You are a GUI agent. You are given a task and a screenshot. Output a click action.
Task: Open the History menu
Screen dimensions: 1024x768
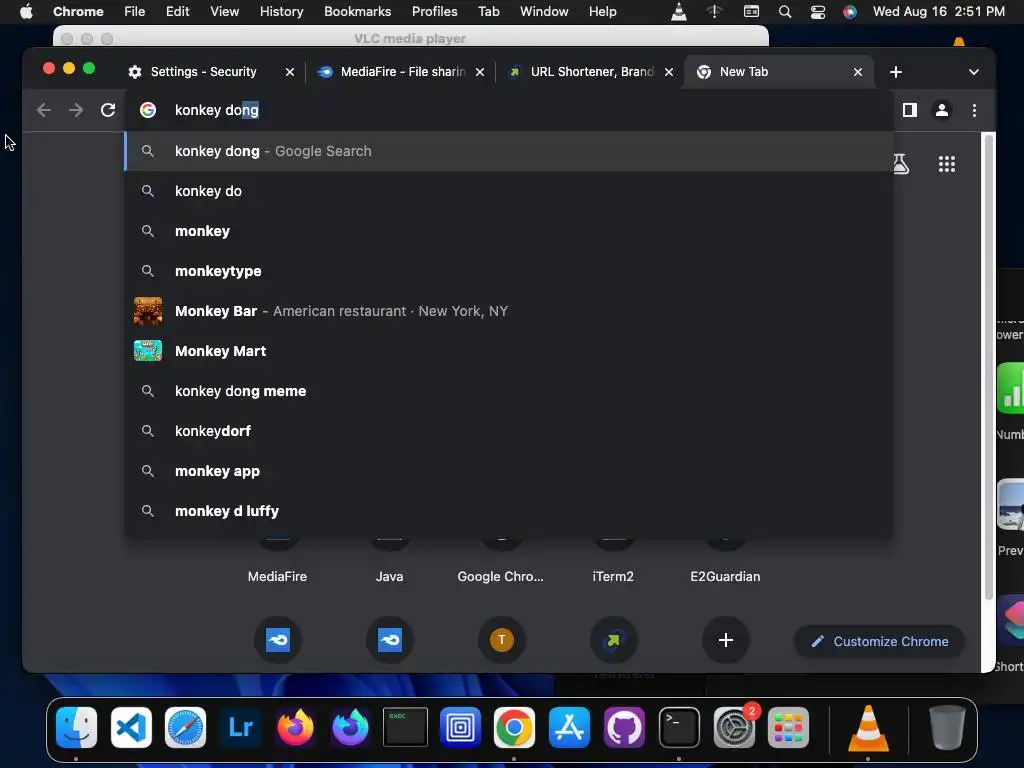pos(281,12)
